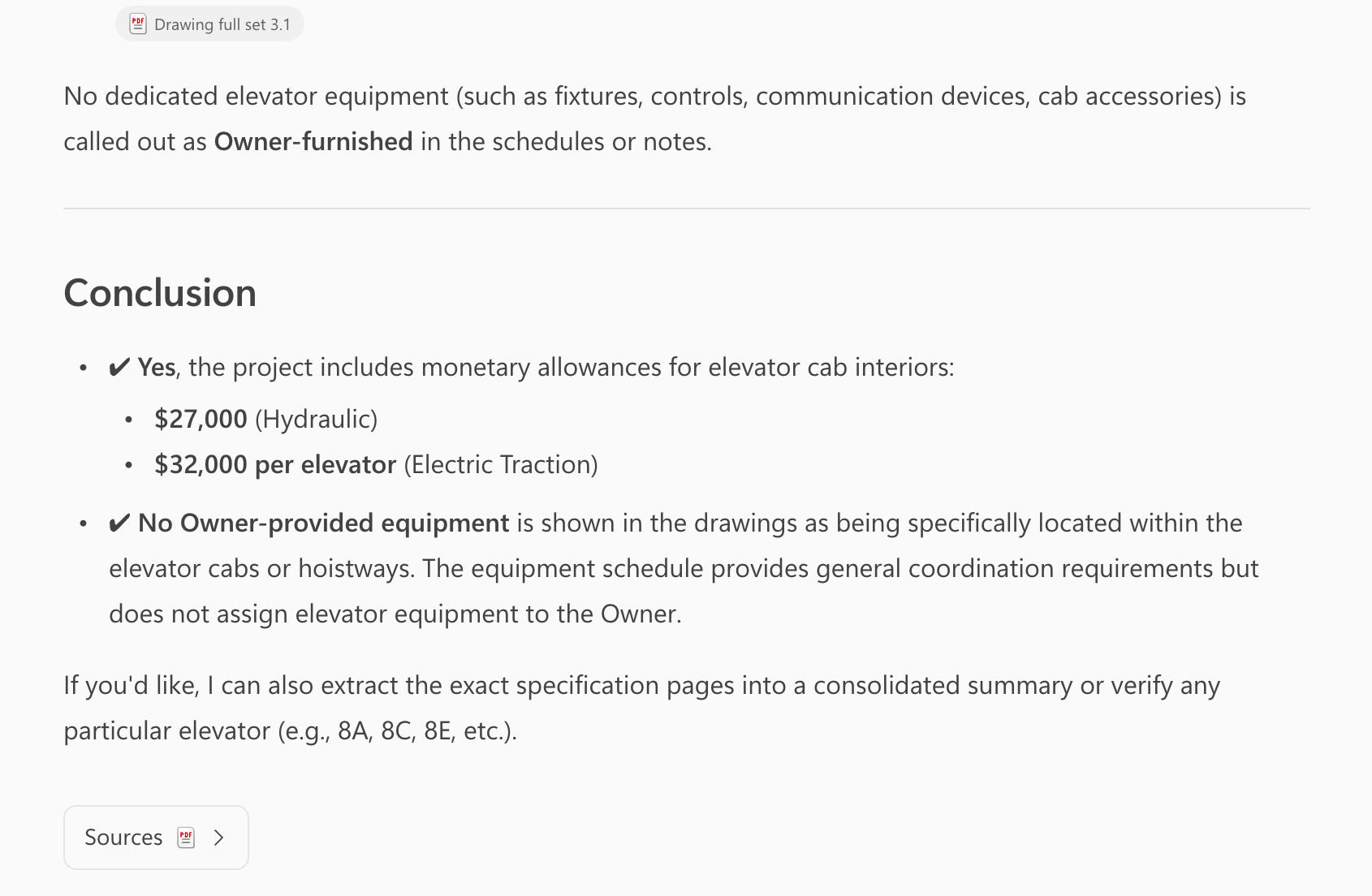The image size is (1372, 896).
Task: Click the checkmark before No Owner-provided equipment
Action: click(x=119, y=523)
